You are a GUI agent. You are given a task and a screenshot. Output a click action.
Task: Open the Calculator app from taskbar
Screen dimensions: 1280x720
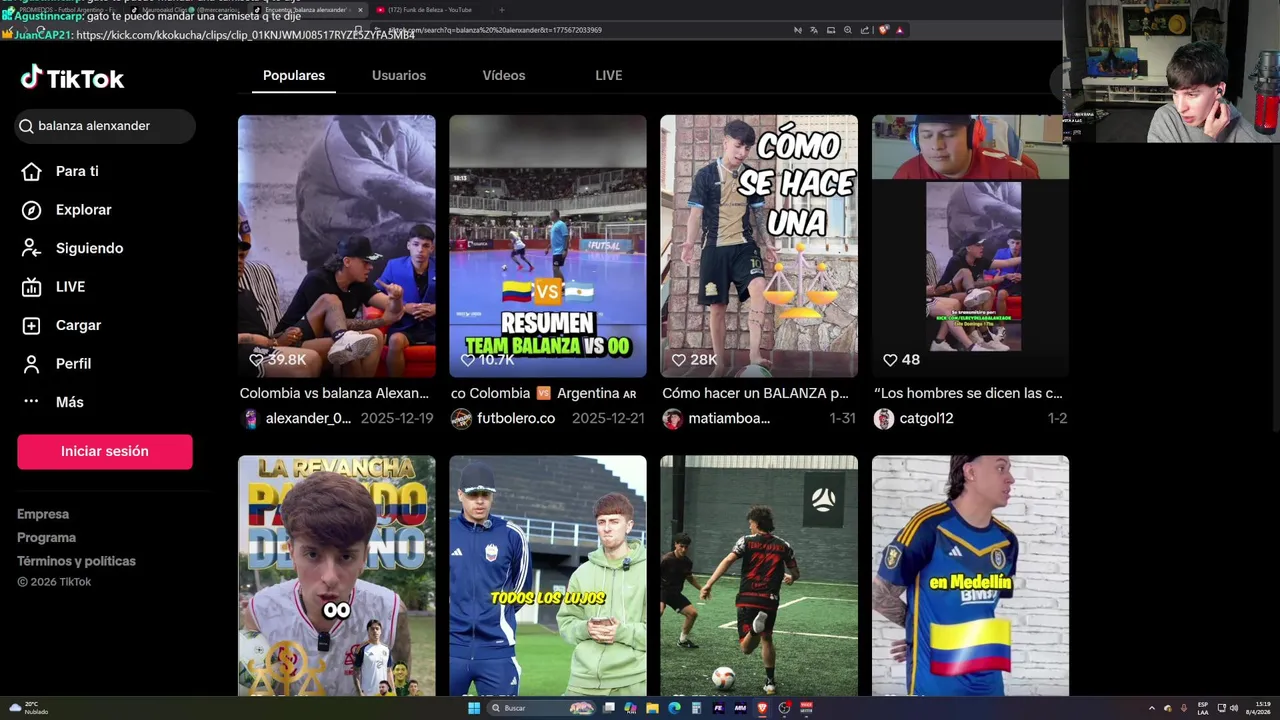point(696,708)
